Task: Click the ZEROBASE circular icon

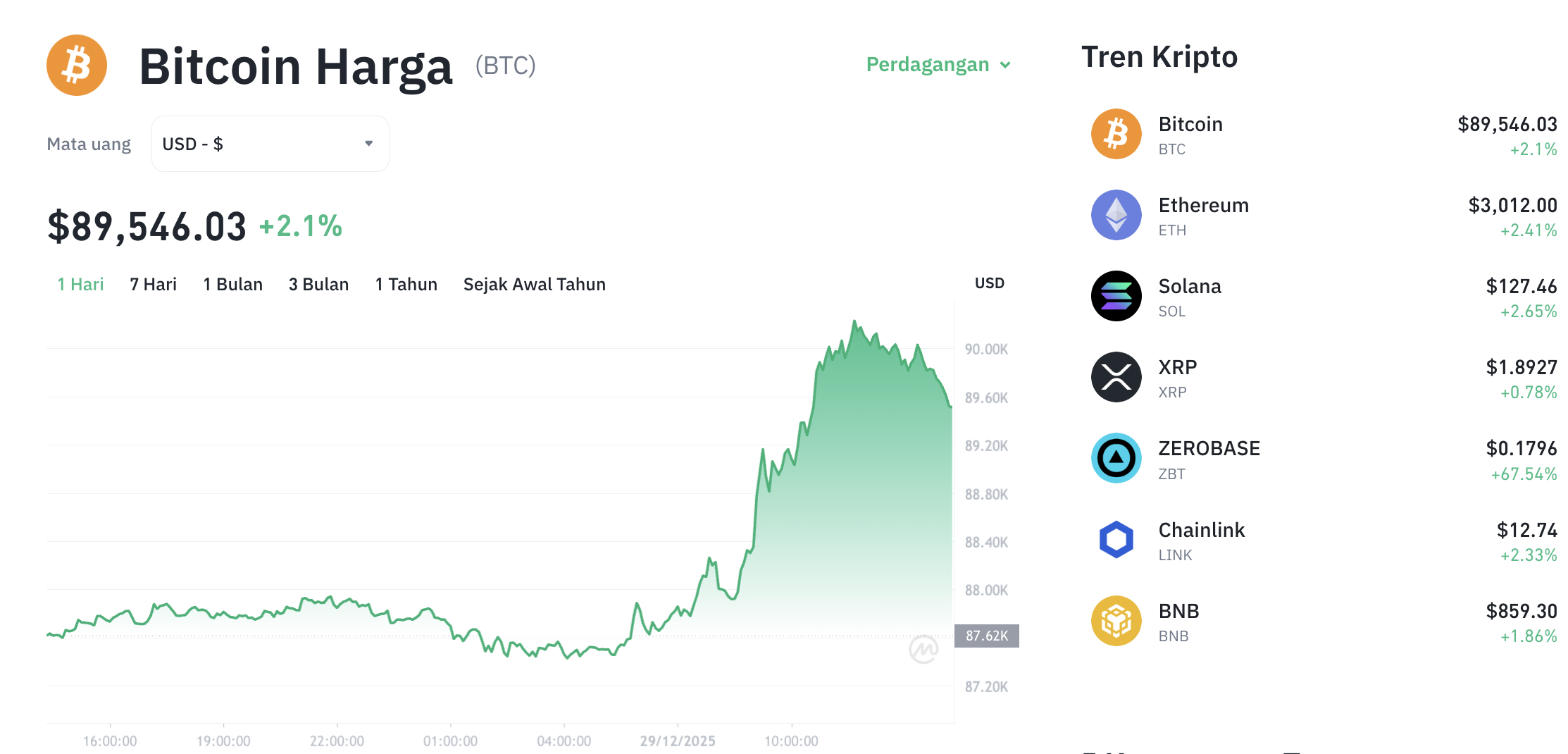Action: (1116, 458)
